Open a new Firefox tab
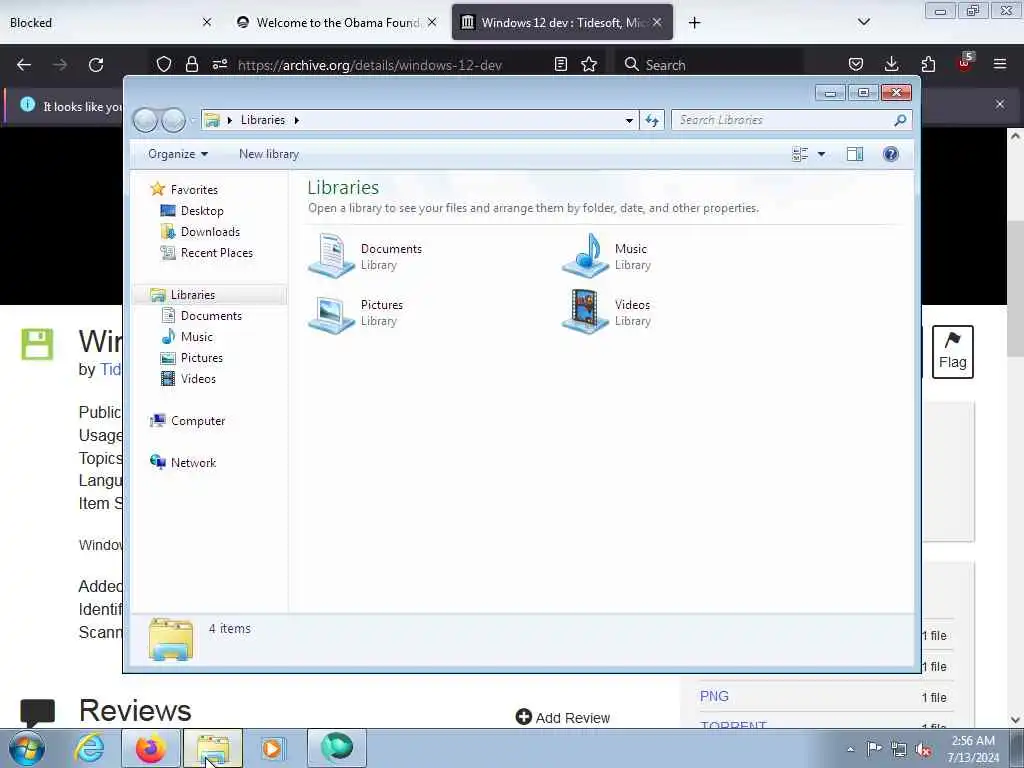 pos(694,23)
